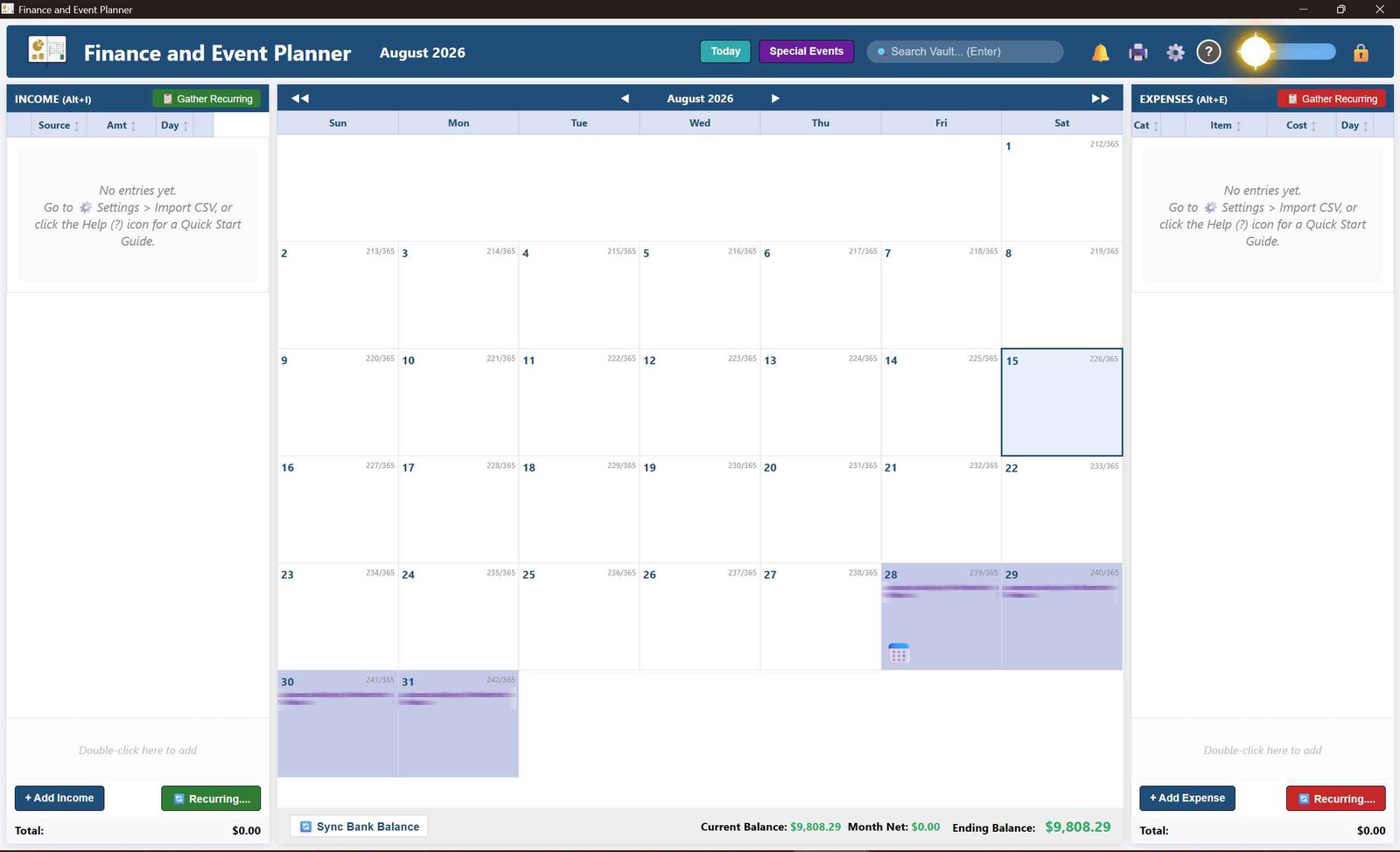This screenshot has width=1400, height=852.
Task: Go to previous month arrow
Action: [x=625, y=99]
